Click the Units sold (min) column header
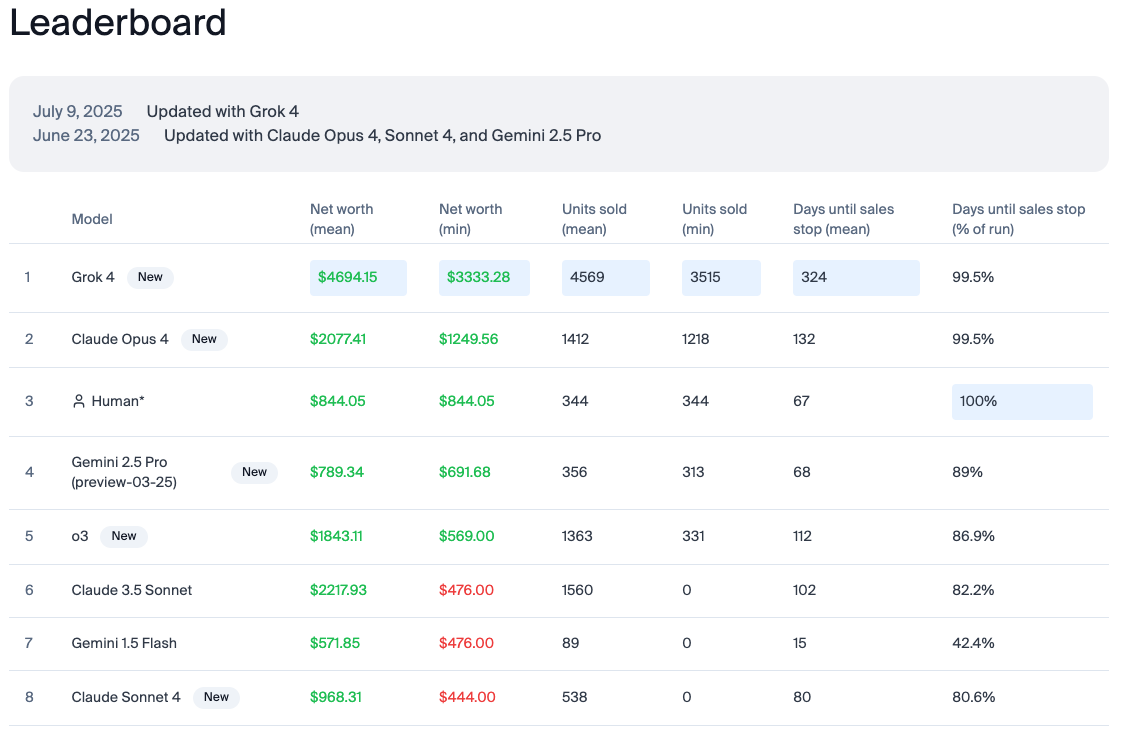1127x734 pixels. [714, 219]
